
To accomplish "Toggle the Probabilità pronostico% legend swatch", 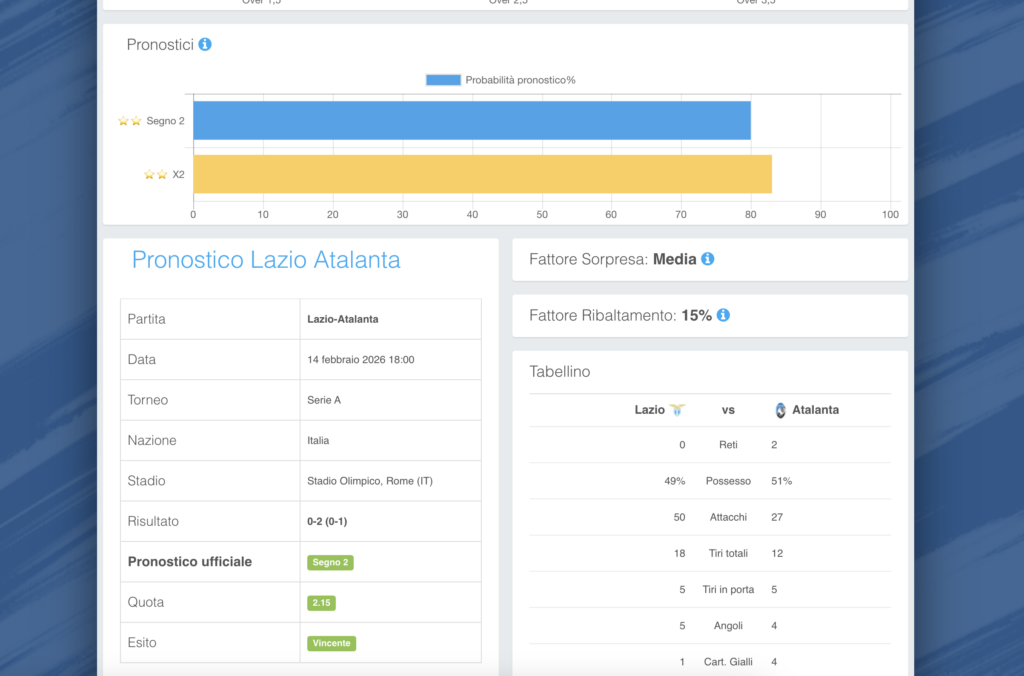I will (x=443, y=80).
